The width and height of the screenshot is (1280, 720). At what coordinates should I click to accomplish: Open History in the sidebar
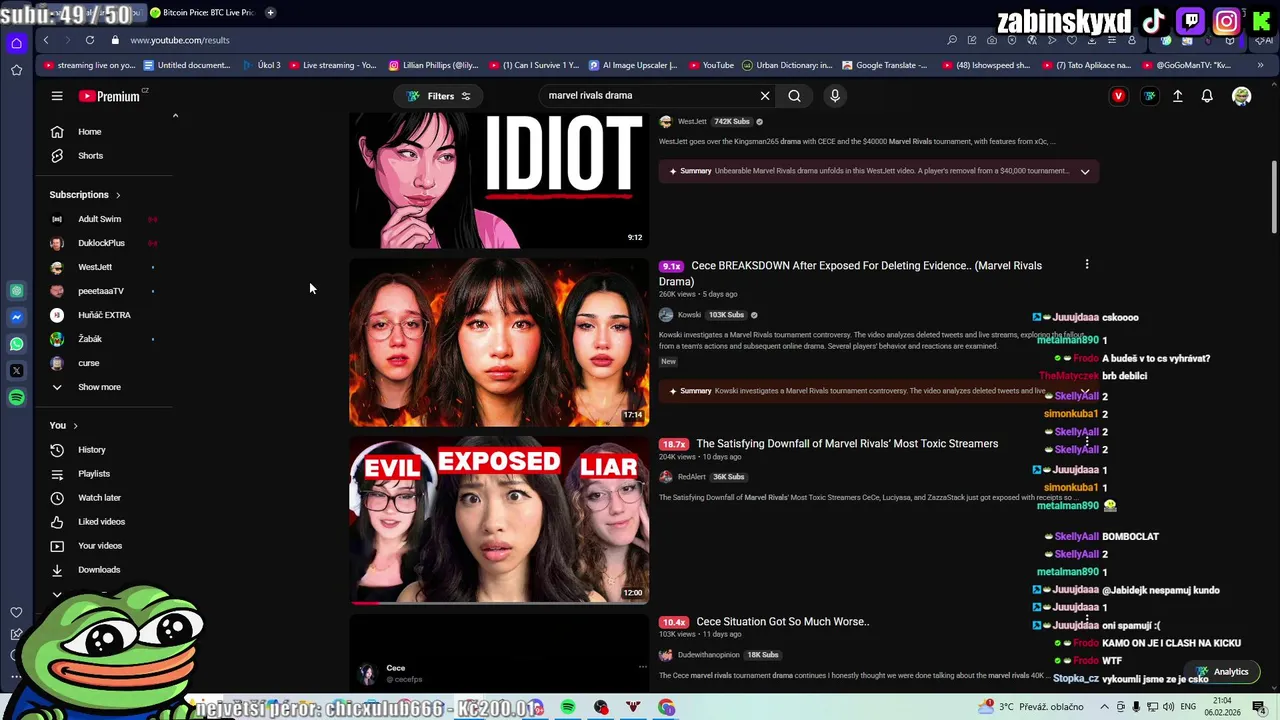tap(91, 450)
